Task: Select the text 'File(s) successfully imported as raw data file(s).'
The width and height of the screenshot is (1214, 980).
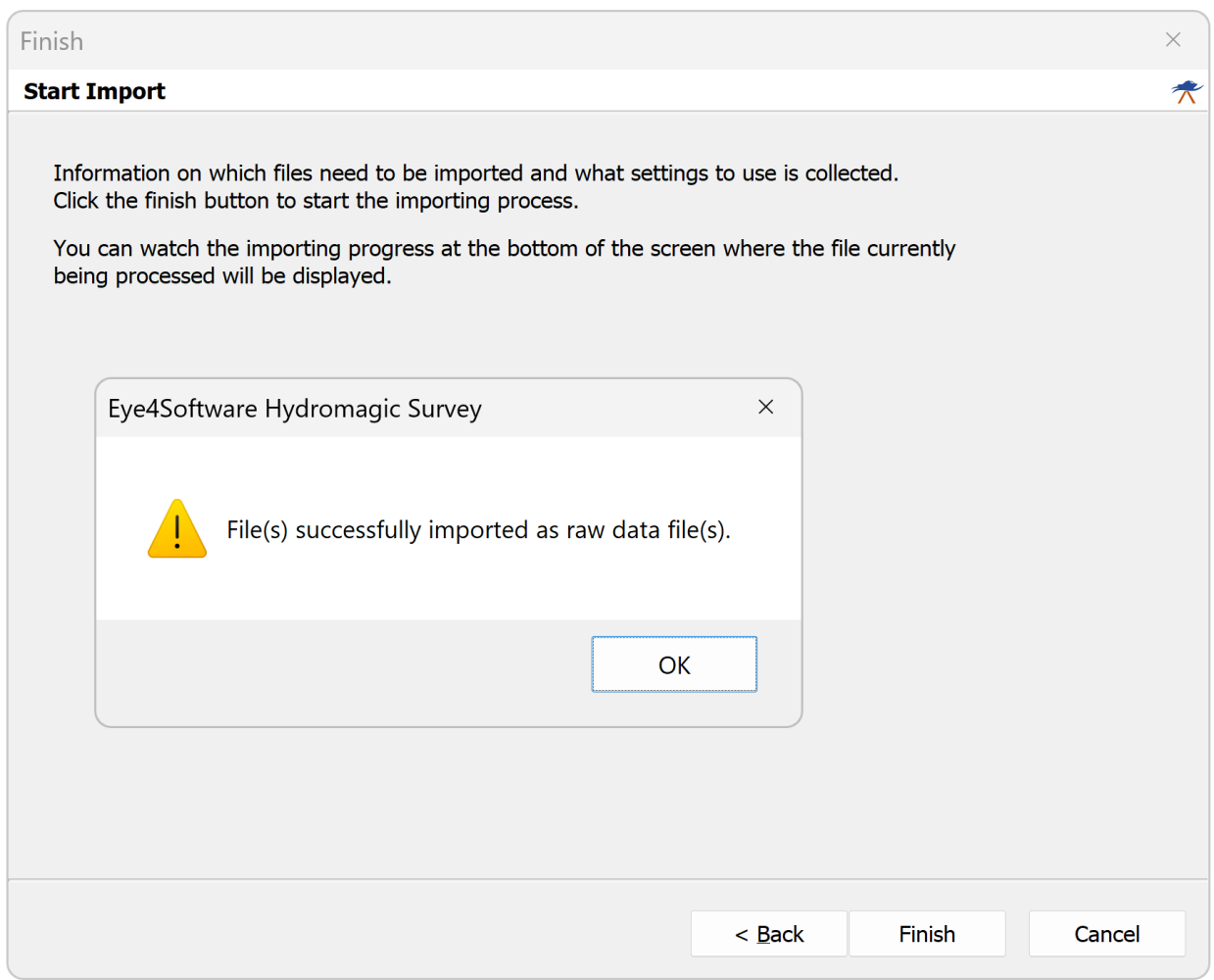Action: pyautogui.click(x=479, y=530)
